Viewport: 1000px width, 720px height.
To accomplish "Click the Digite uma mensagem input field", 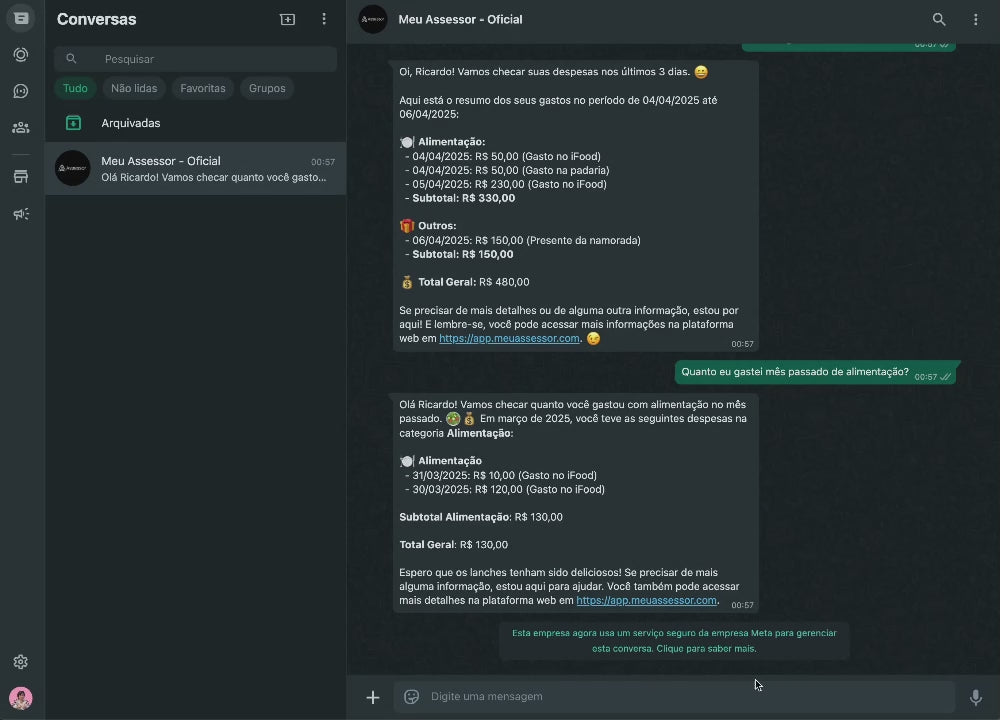I will tap(680, 697).
